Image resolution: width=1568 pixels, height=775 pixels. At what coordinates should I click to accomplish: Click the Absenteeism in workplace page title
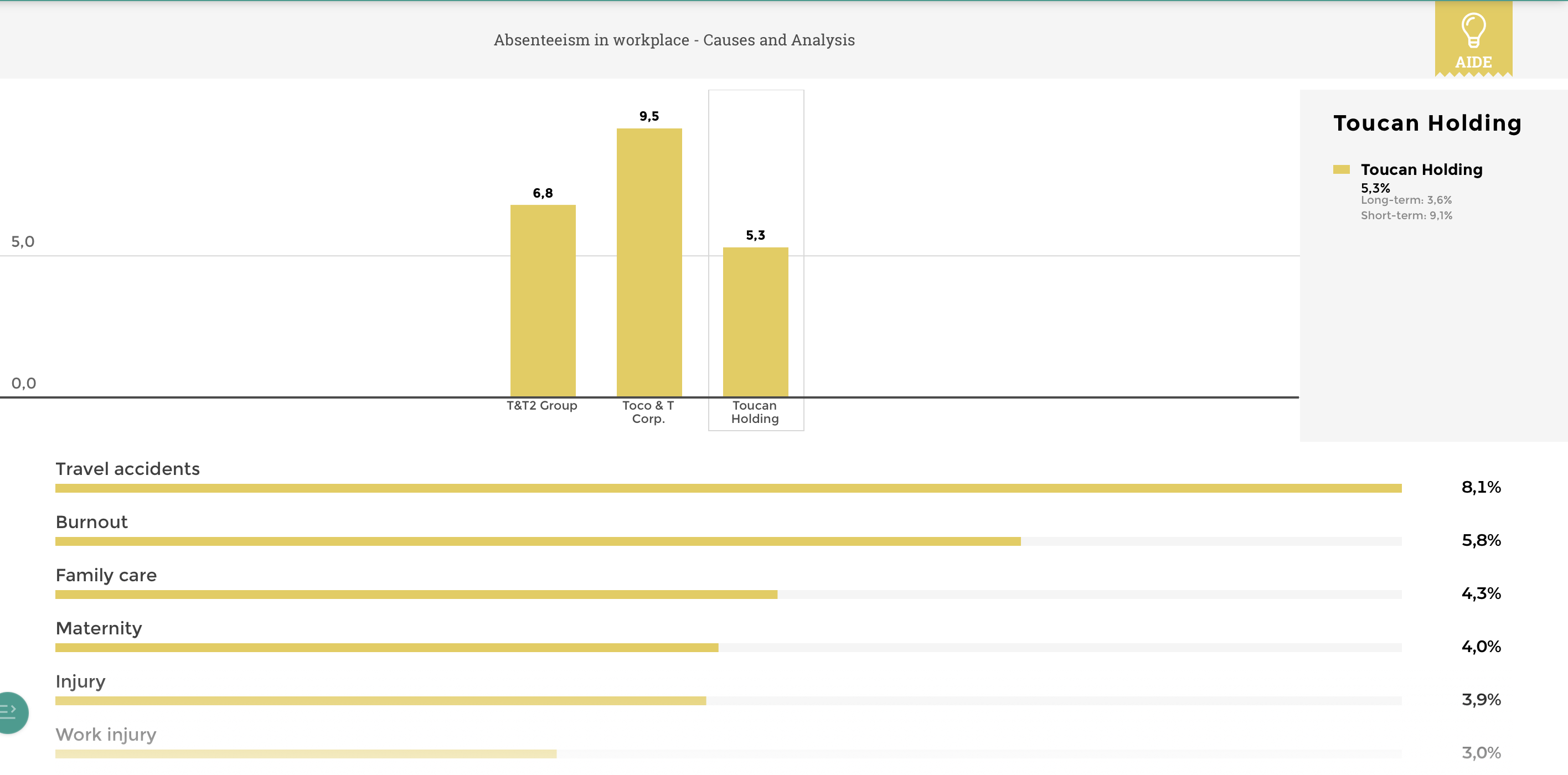tap(674, 40)
